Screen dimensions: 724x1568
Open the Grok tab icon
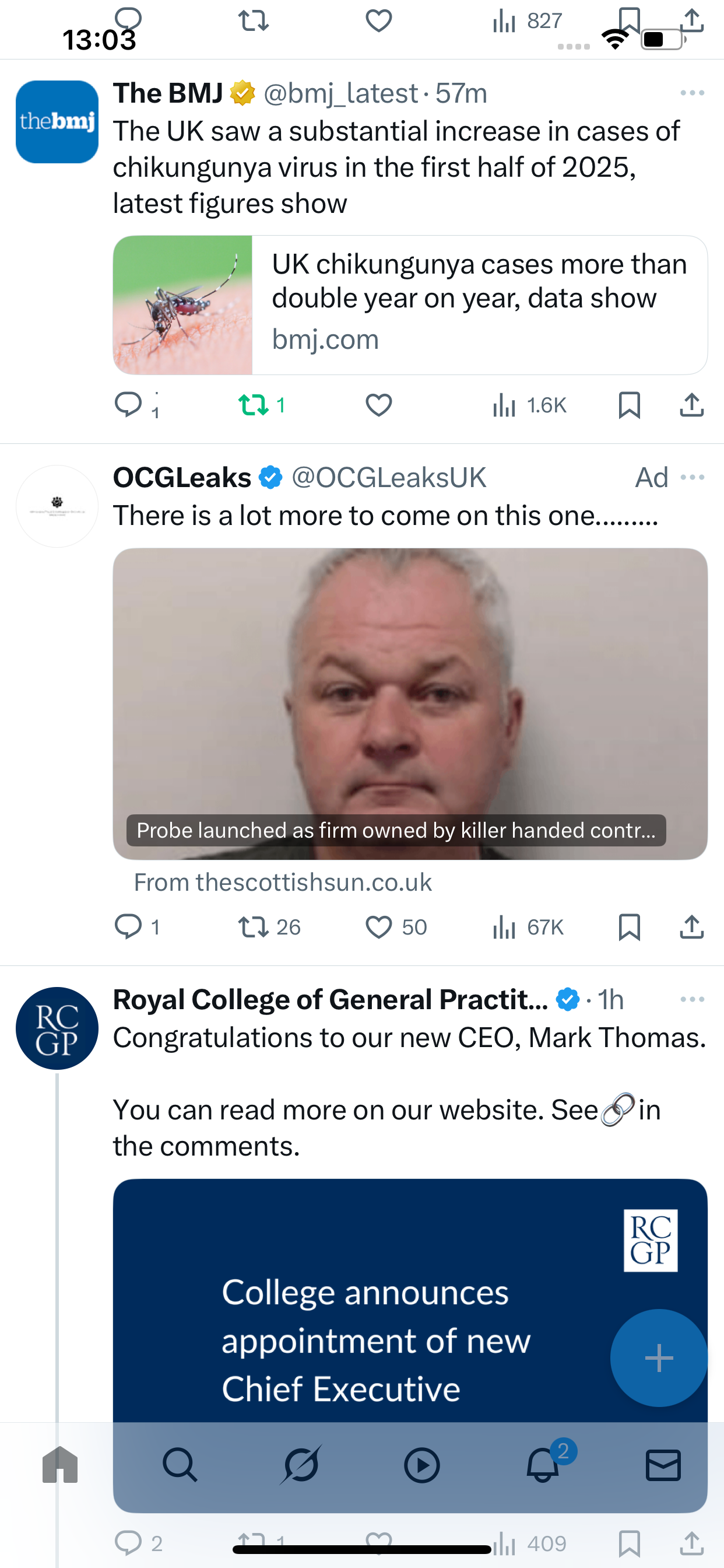click(x=301, y=1465)
